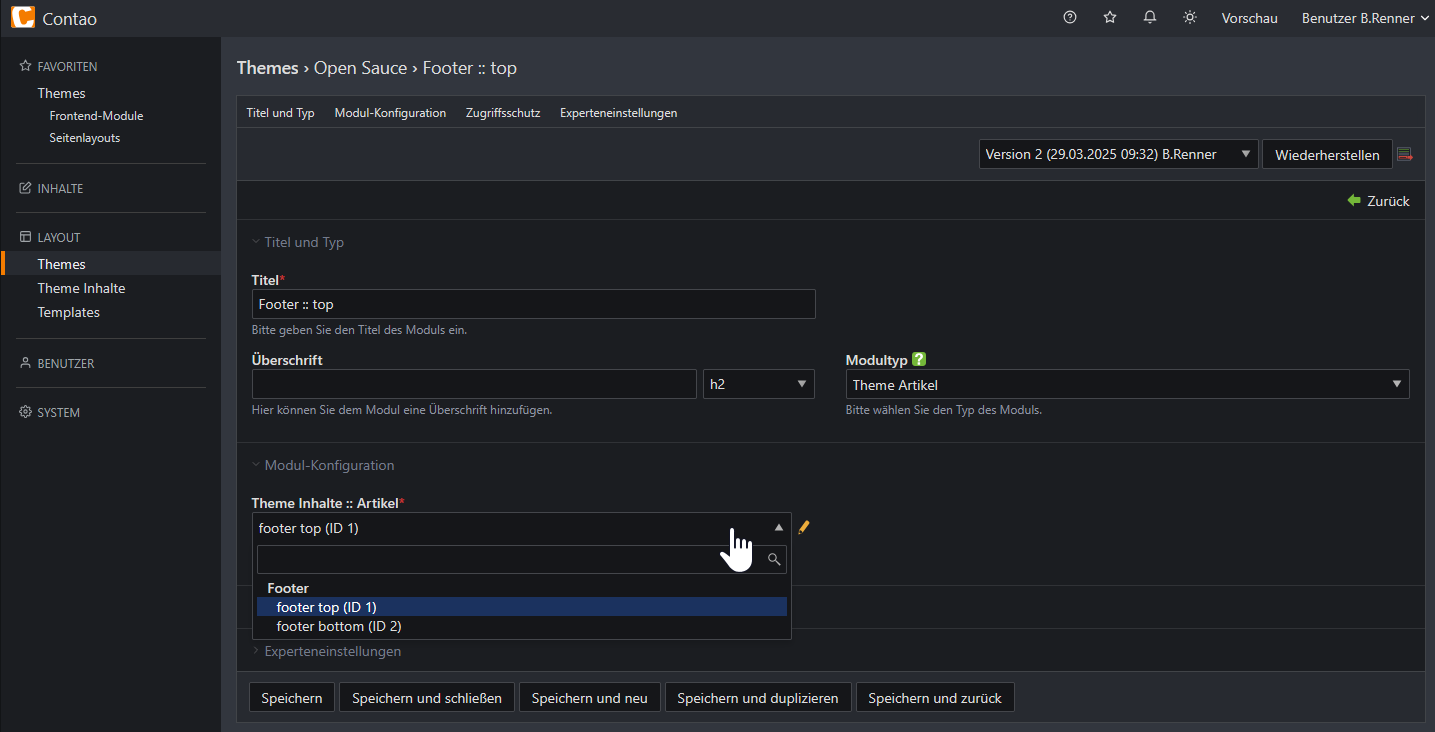Select footer bottom (ID 2) option
1435x732 pixels.
522,626
